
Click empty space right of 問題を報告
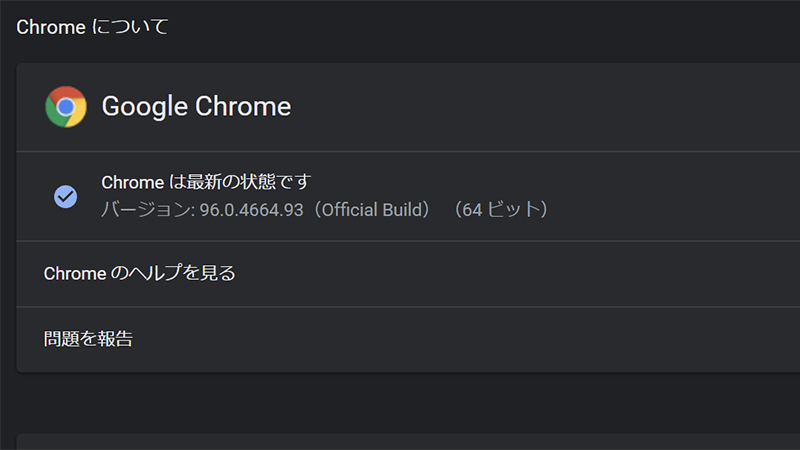[500, 339]
